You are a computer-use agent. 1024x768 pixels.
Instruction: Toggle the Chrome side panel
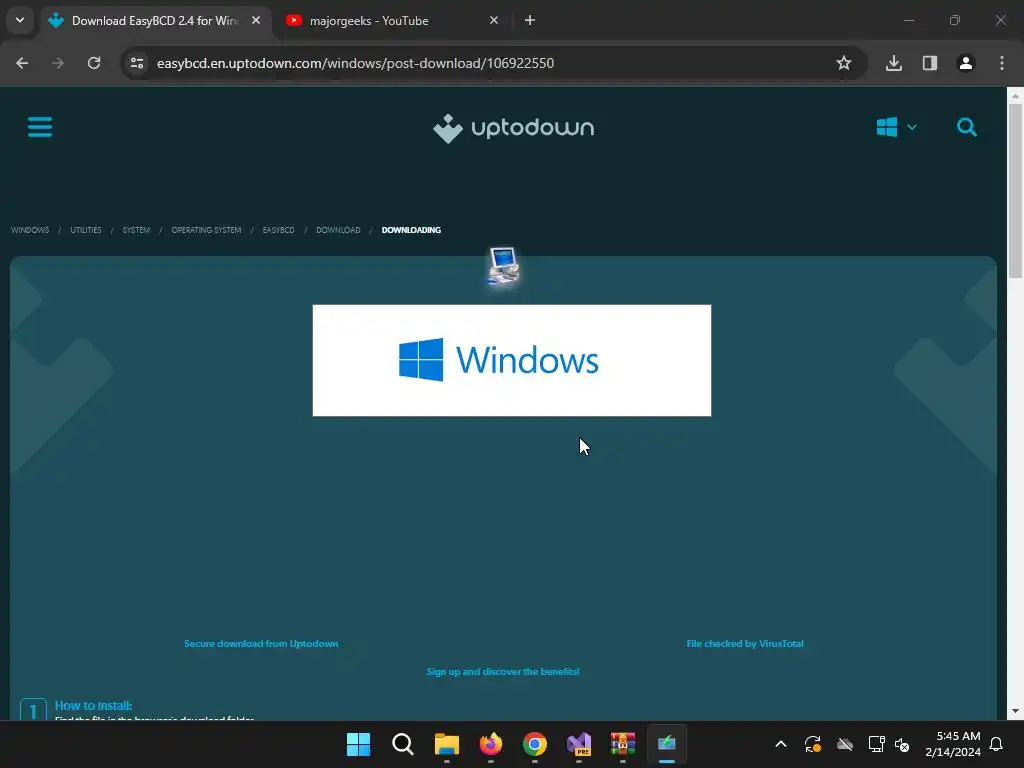pyautogui.click(x=930, y=63)
